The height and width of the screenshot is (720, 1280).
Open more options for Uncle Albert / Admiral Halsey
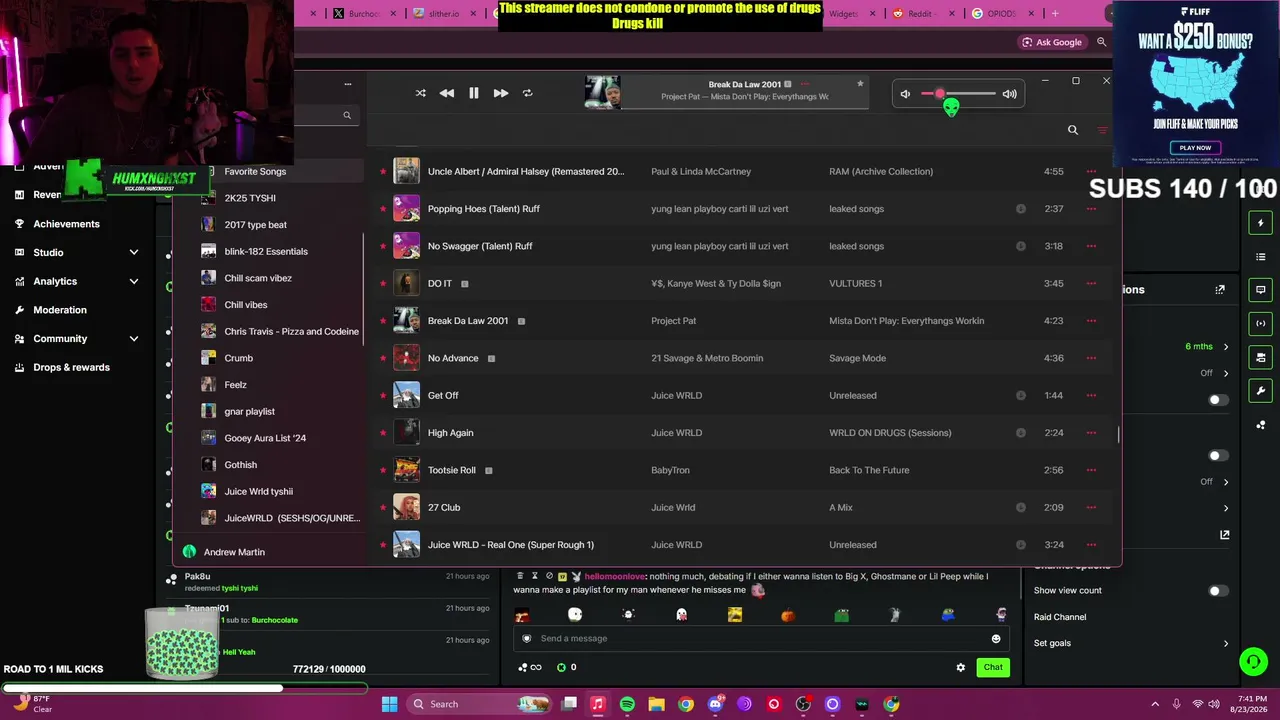(1091, 171)
